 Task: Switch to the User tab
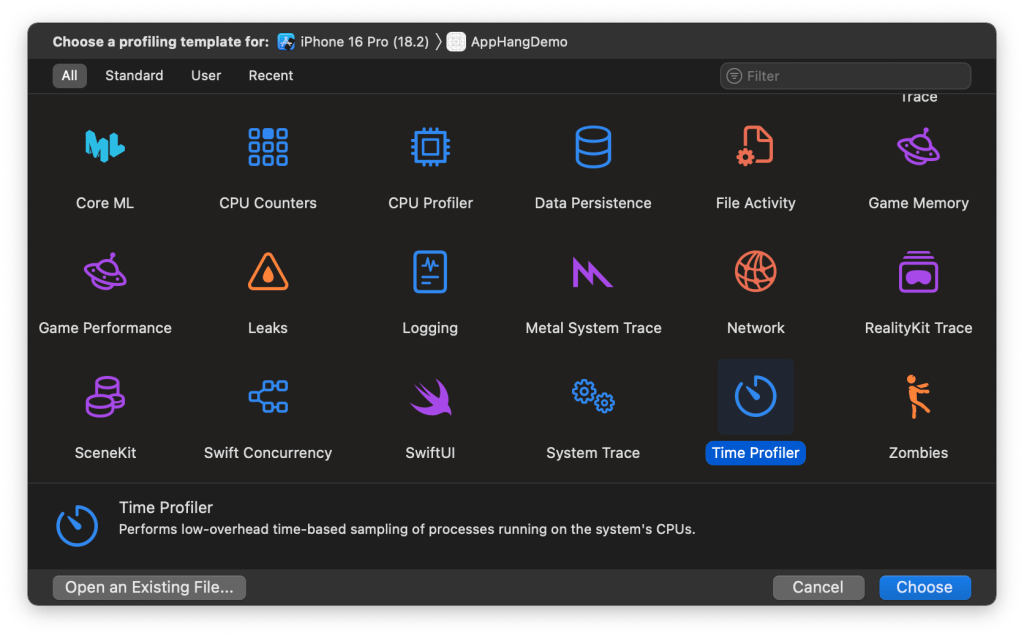(x=206, y=76)
